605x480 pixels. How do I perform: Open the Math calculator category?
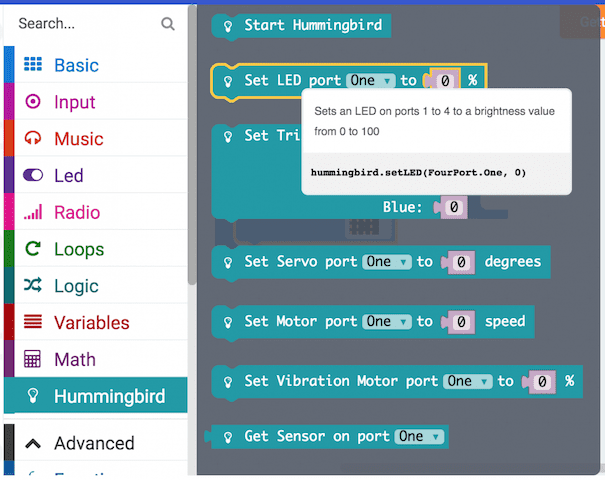74,360
